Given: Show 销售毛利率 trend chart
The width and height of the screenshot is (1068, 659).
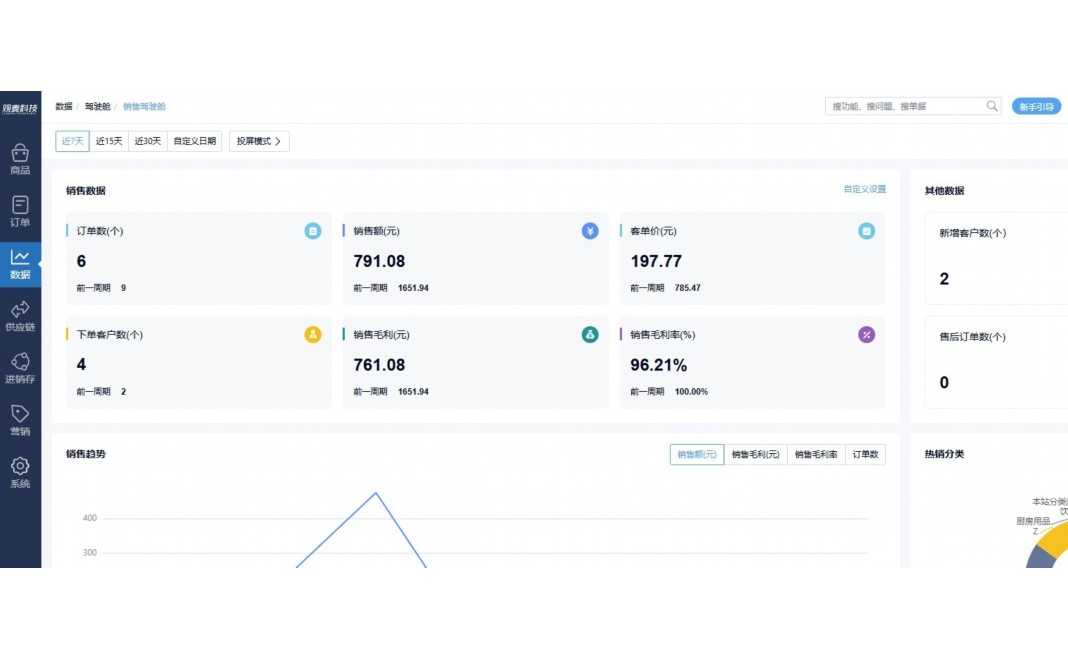Looking at the screenshot, I should (x=816, y=454).
